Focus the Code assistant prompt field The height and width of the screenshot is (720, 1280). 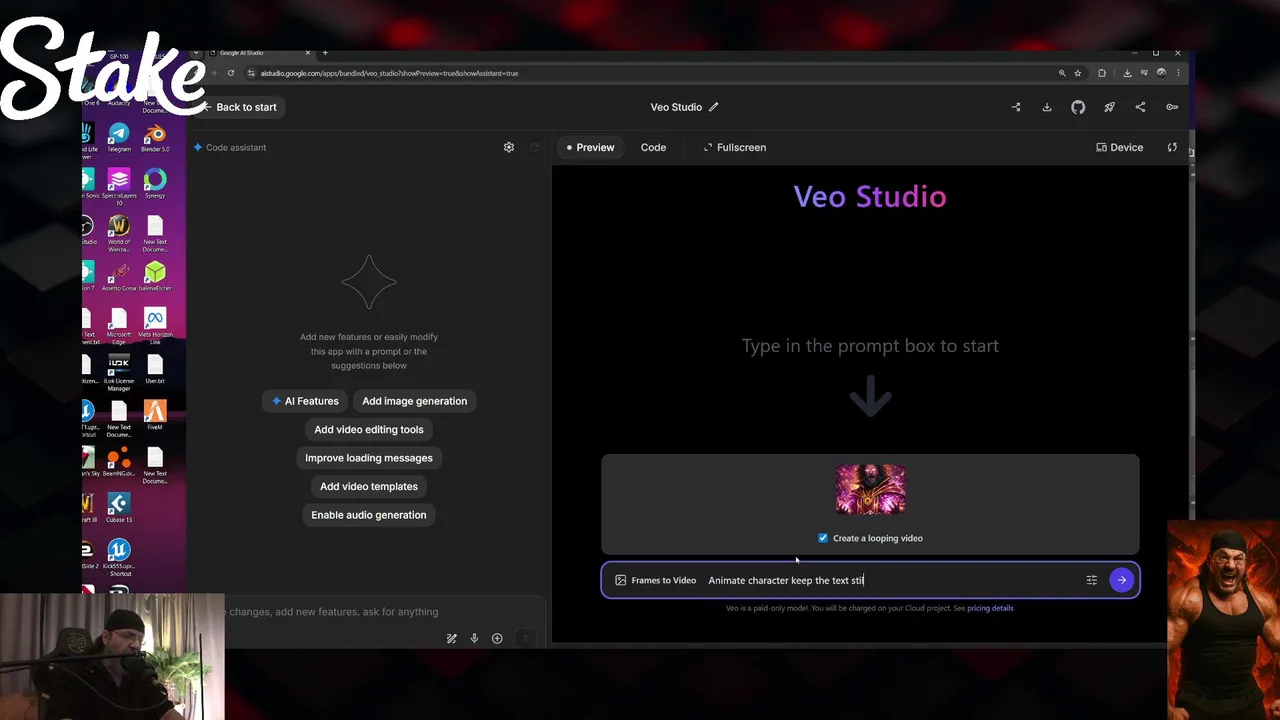coord(384,611)
